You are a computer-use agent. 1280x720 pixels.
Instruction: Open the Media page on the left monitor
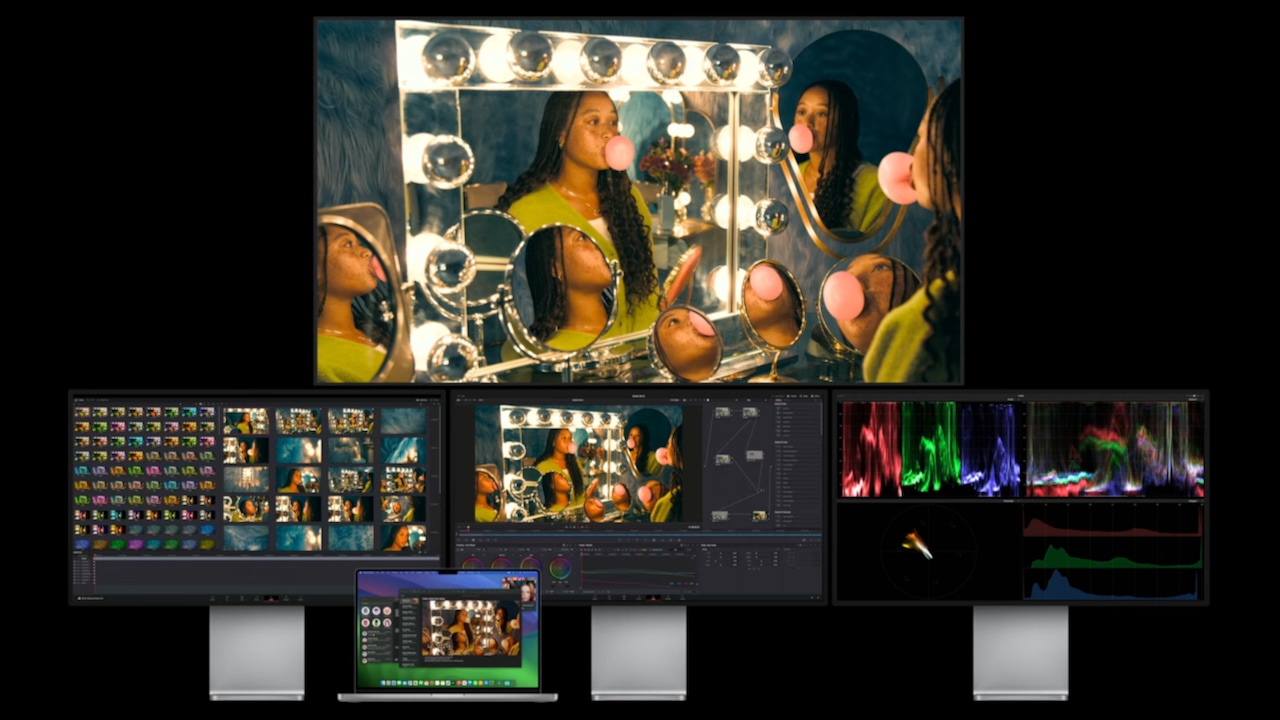pos(212,598)
